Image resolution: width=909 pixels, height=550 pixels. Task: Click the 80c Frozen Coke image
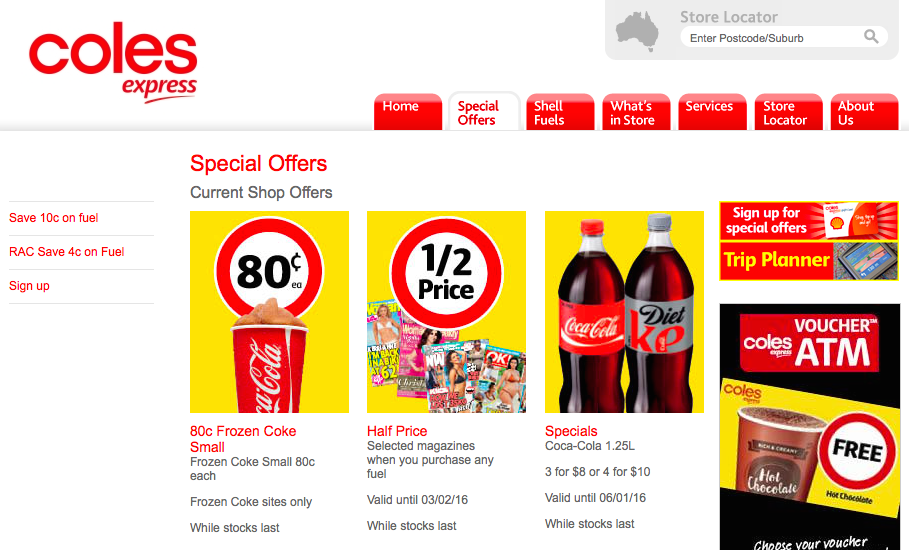coord(270,312)
